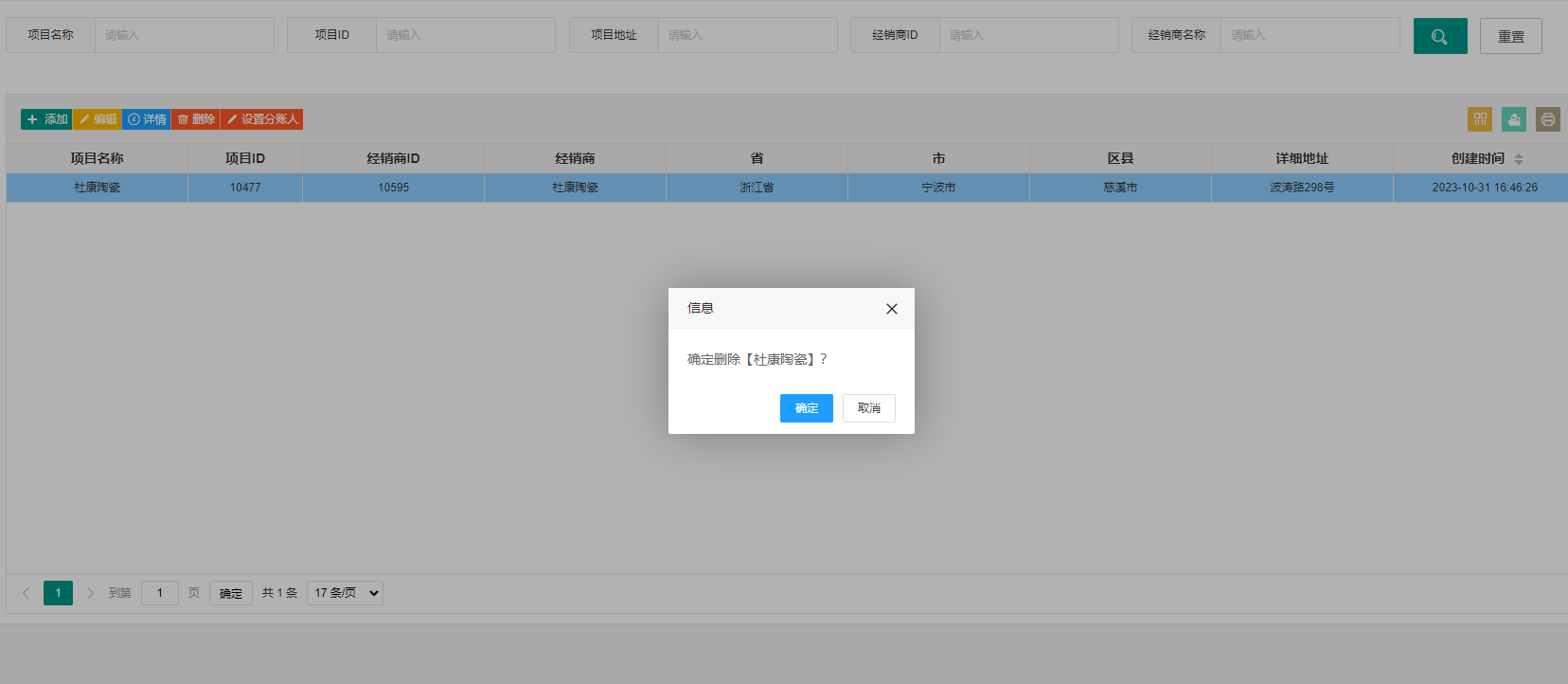Go to next page arrow
Image resolution: width=1568 pixels, height=684 pixels.
tap(90, 593)
